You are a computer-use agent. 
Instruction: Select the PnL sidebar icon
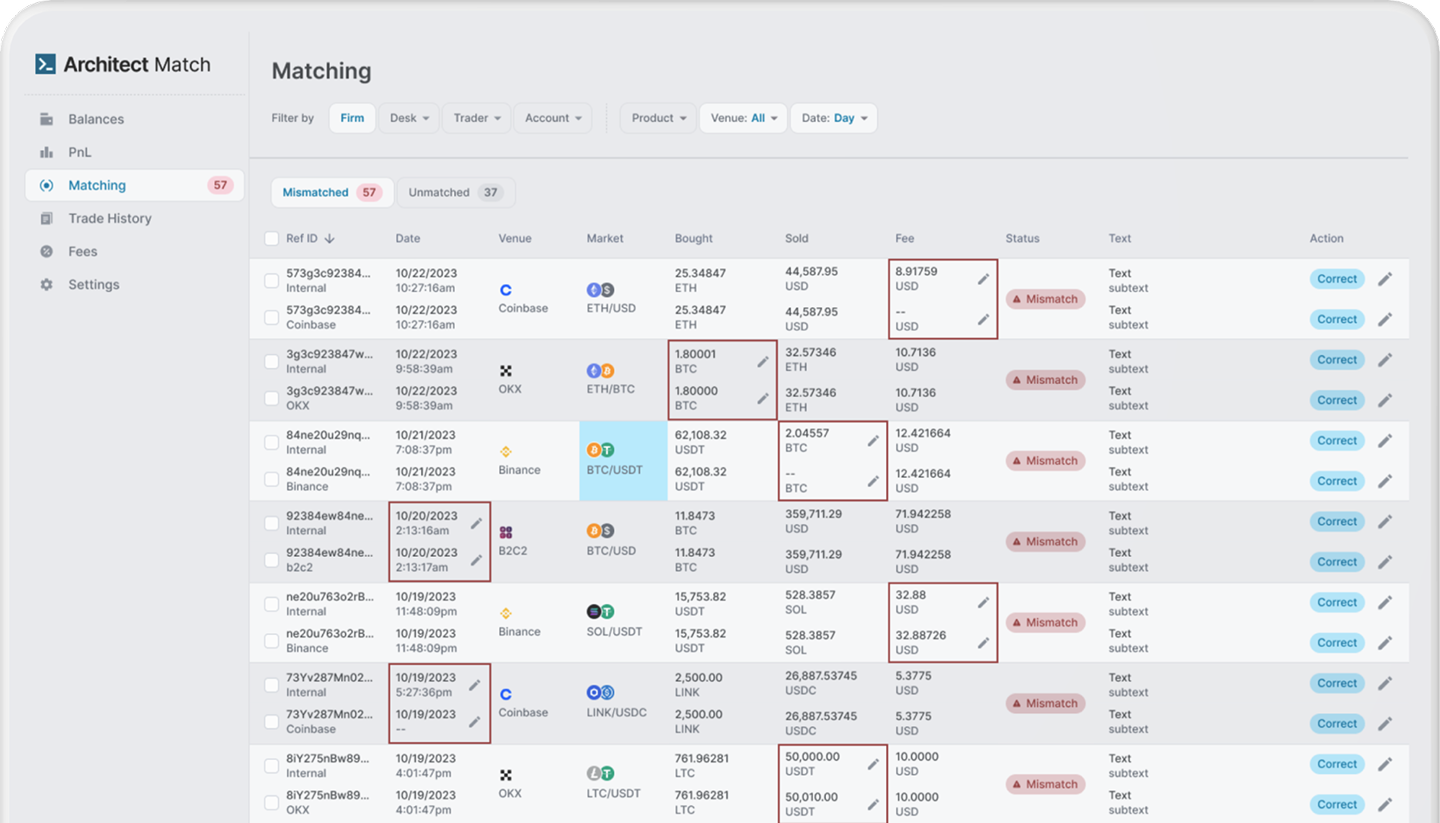(46, 152)
